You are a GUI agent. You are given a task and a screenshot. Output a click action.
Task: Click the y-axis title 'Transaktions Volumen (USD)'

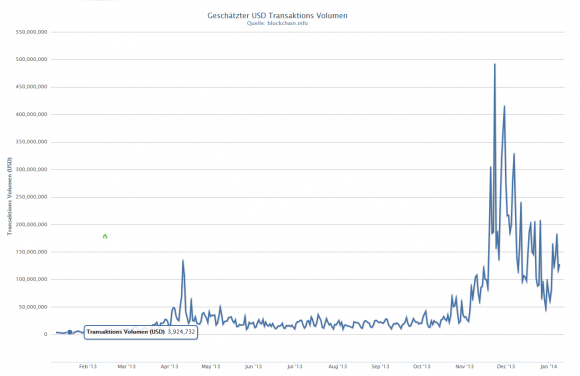pyautogui.click(x=10, y=196)
